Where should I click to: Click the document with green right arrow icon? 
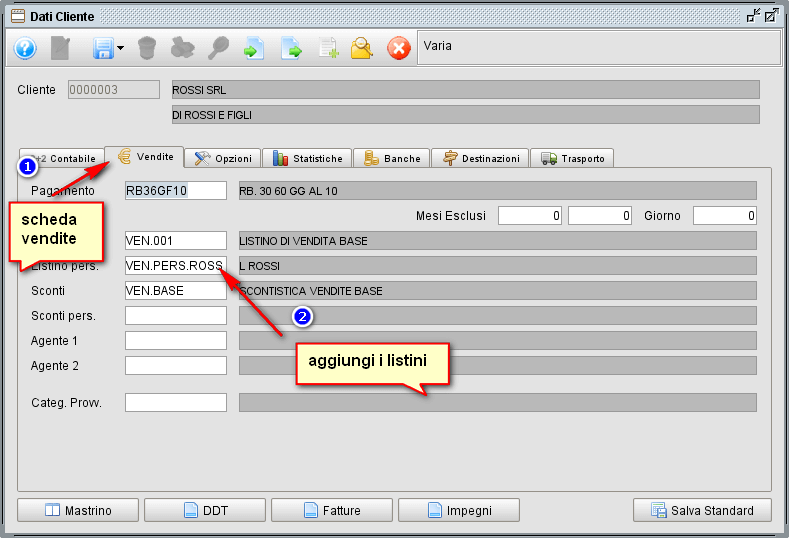pos(291,48)
